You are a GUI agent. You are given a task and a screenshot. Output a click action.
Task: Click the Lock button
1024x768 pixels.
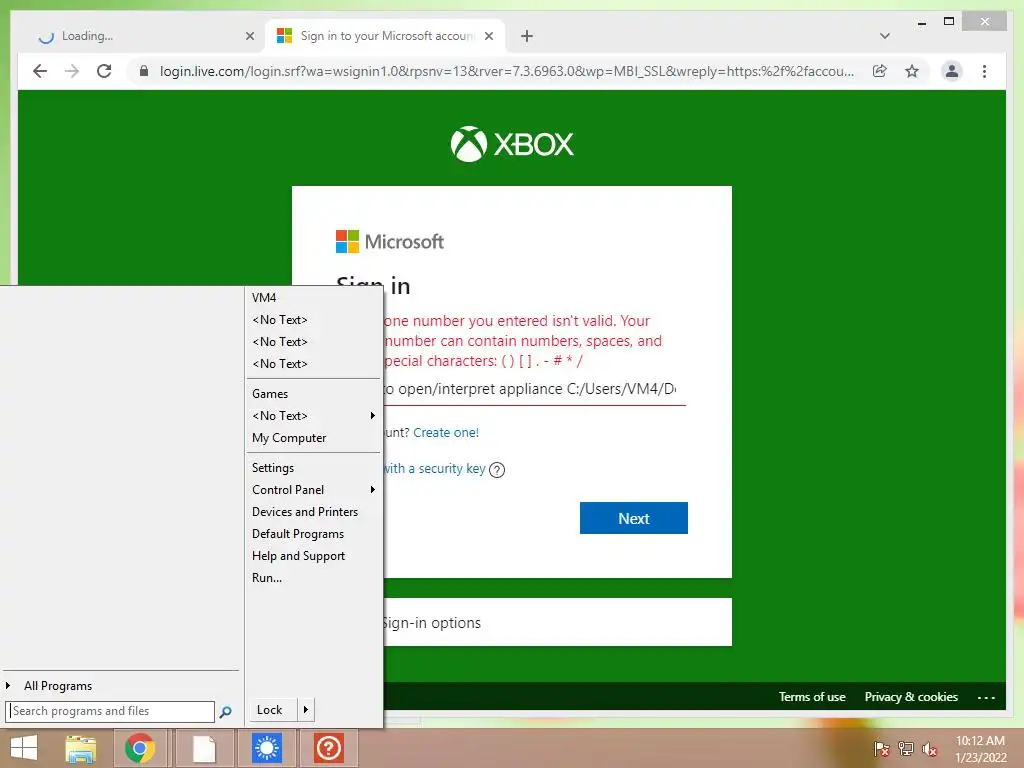(x=272, y=710)
